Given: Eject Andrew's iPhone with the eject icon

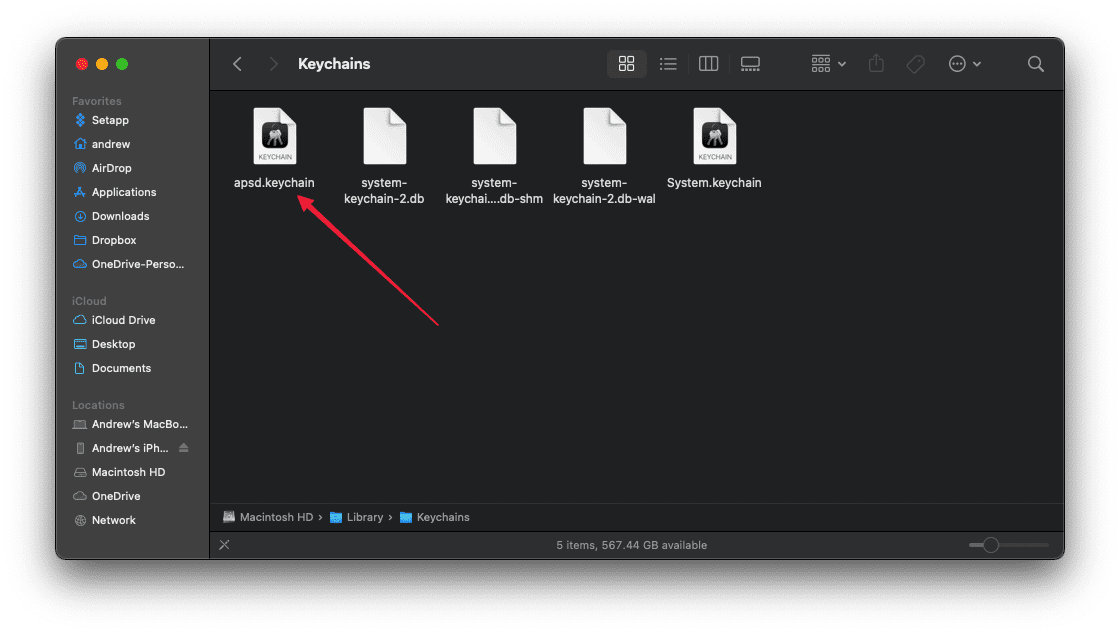Looking at the screenshot, I should 184,448.
